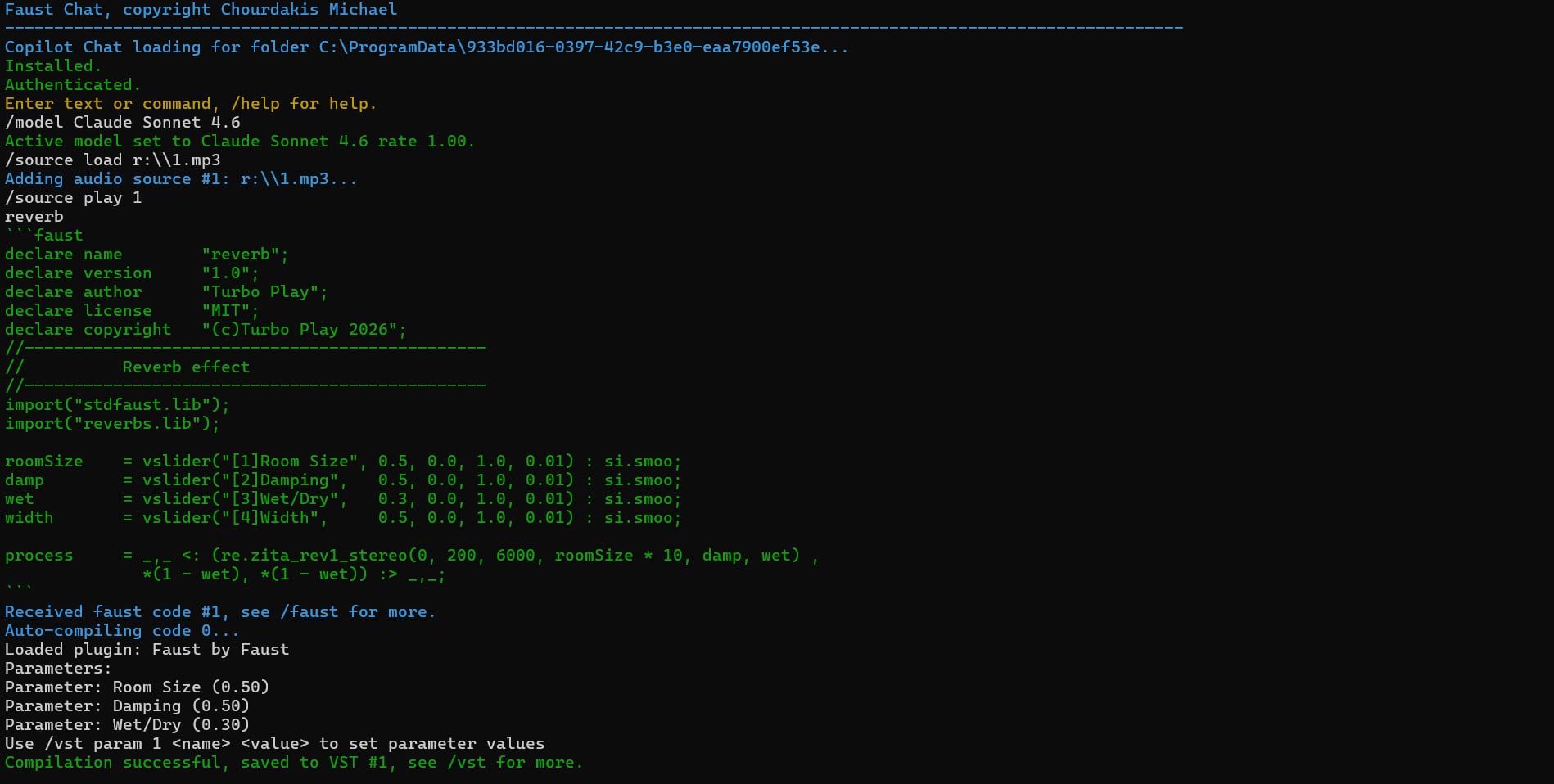Screen dimensions: 1554x784
Task: Click the "/source load r:\\1.mp3" command
Action: [x=112, y=160]
